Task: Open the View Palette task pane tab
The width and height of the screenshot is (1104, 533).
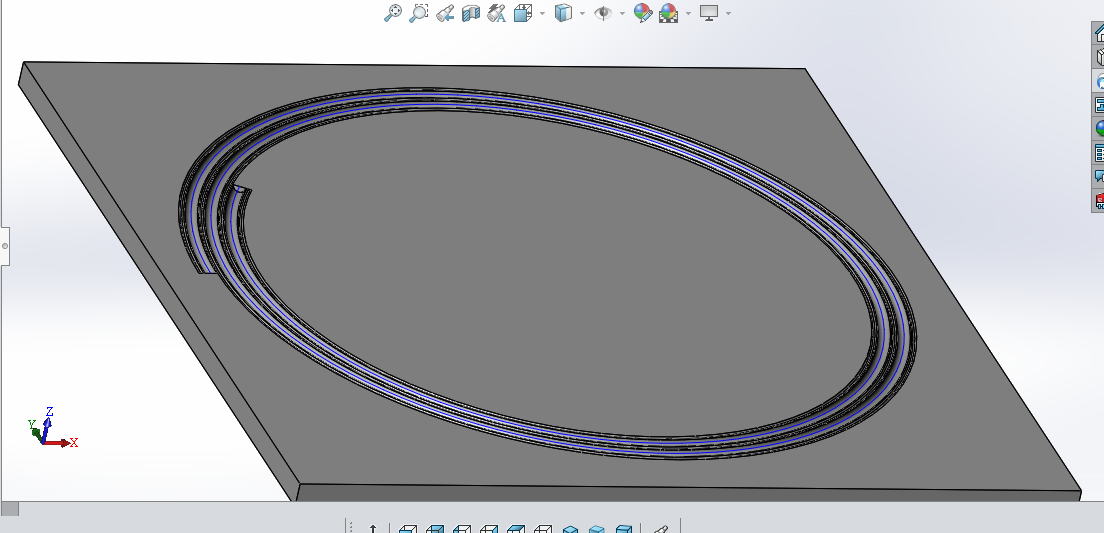Action: click(x=1098, y=105)
